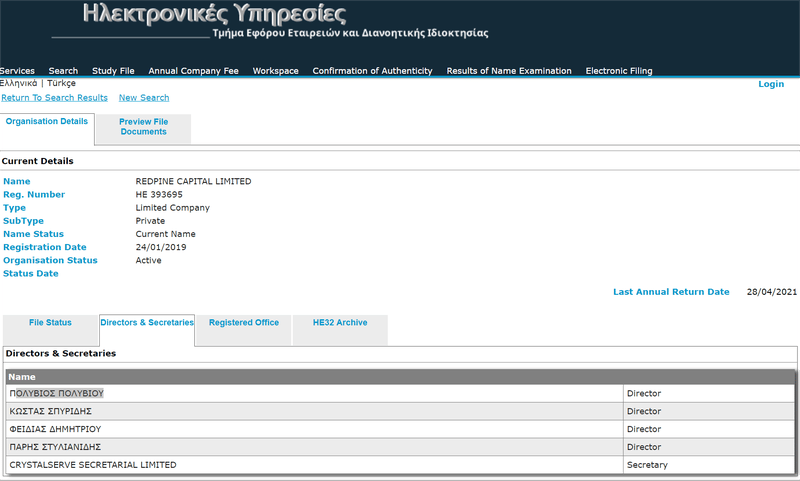
Task: Select the Organisation Details tab
Action: [47, 121]
